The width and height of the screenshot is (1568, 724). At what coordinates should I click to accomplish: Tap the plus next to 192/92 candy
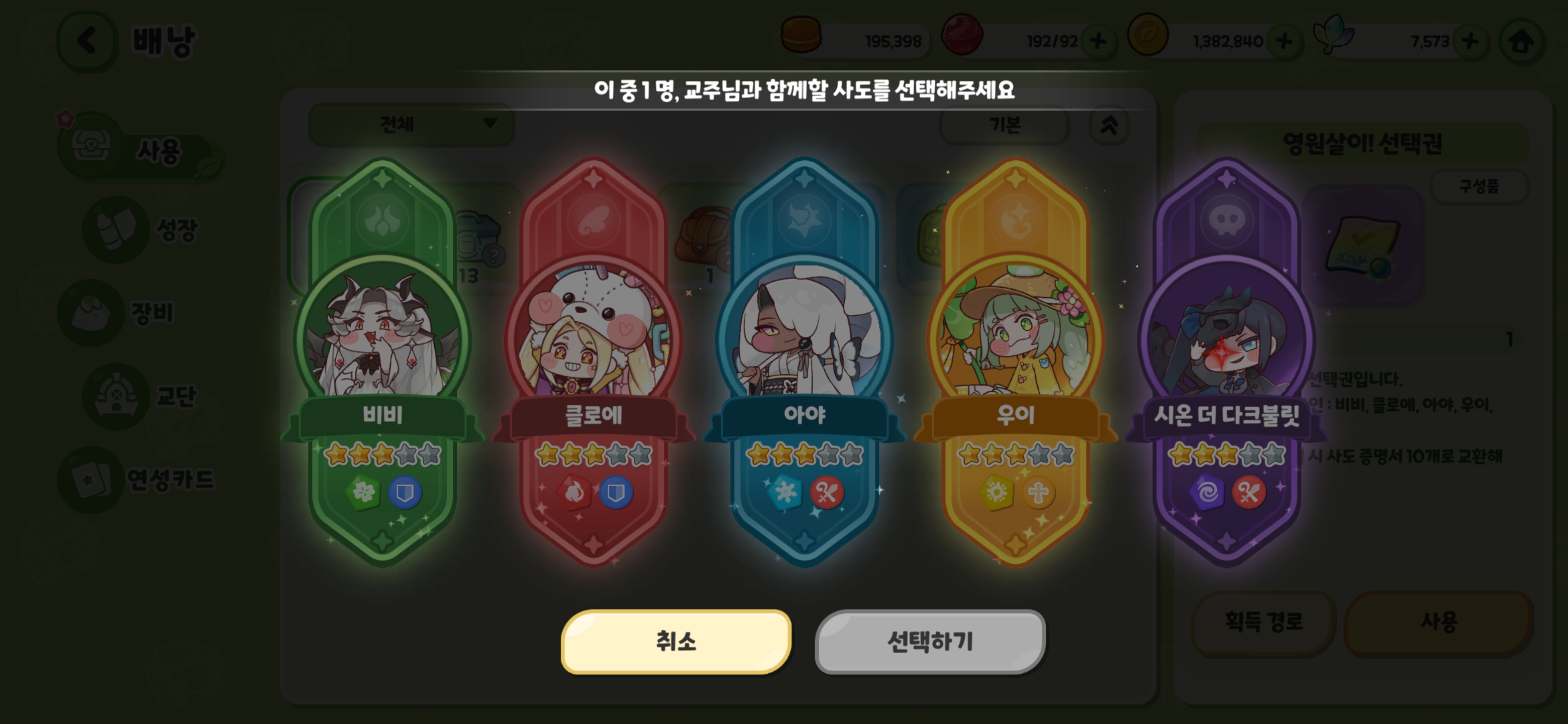(1098, 41)
